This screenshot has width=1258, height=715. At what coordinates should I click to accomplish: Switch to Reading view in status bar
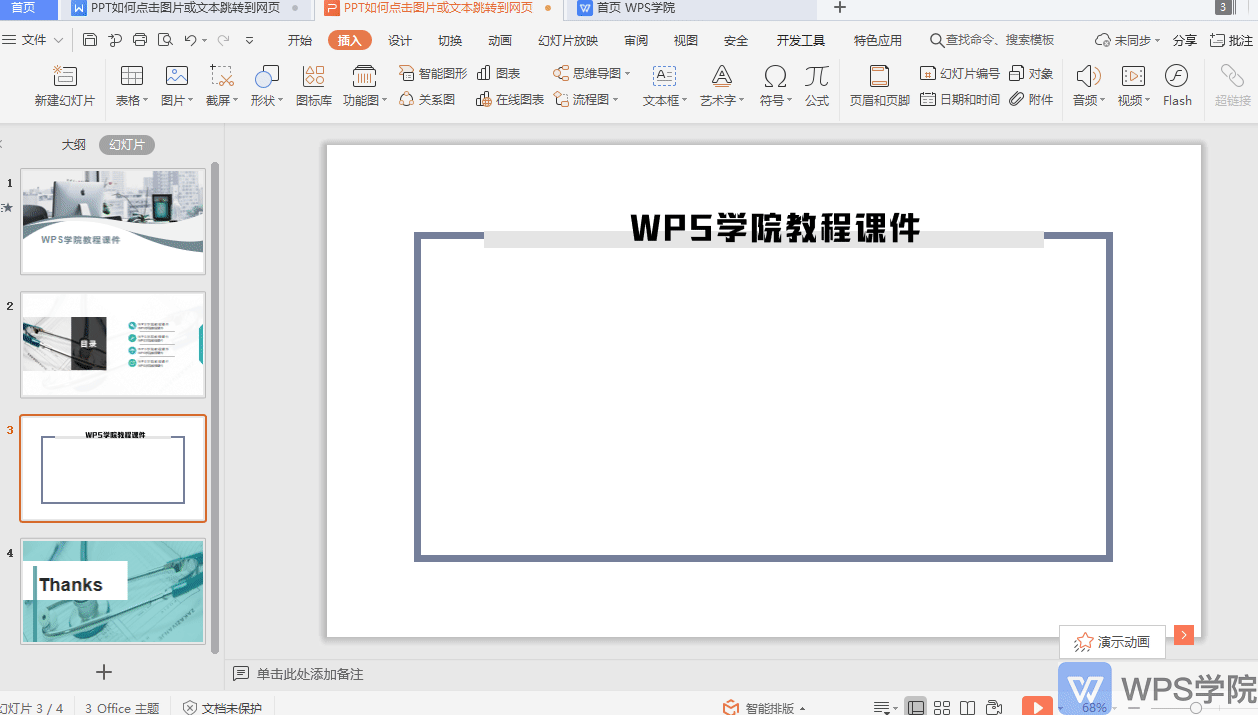click(967, 707)
